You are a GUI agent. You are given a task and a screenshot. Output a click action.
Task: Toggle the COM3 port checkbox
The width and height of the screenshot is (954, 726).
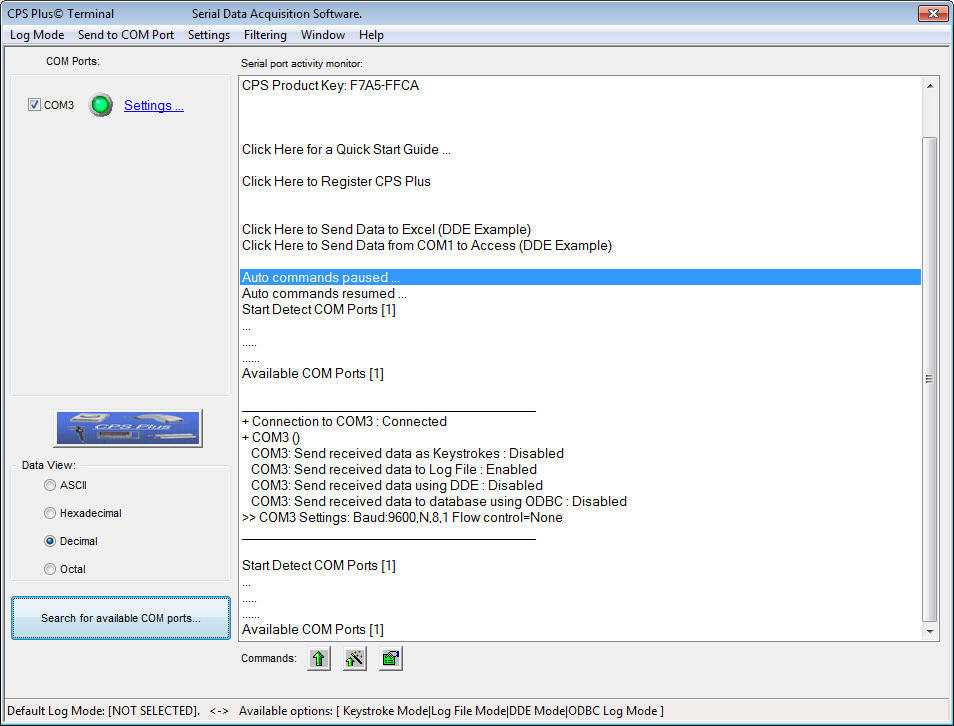(x=35, y=105)
